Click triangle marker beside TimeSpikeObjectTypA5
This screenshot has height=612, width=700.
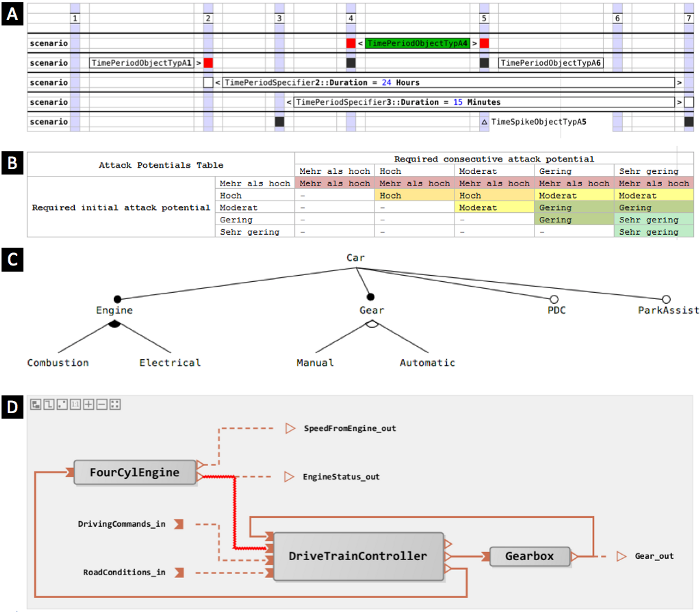tap(485, 122)
